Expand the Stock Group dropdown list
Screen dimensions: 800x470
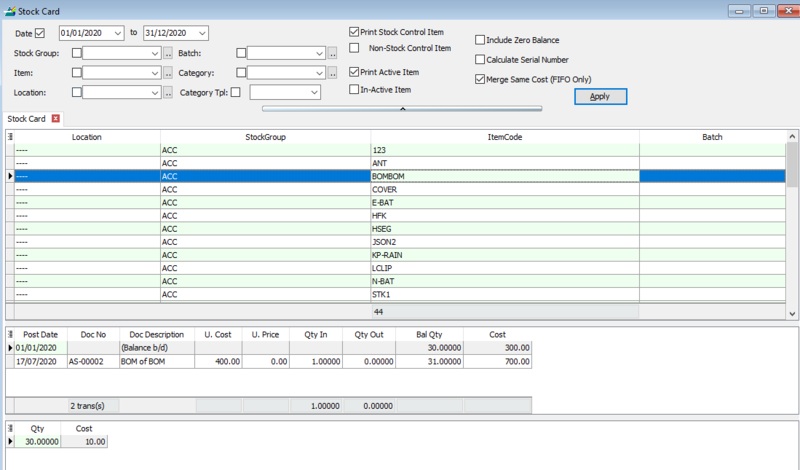[155, 53]
